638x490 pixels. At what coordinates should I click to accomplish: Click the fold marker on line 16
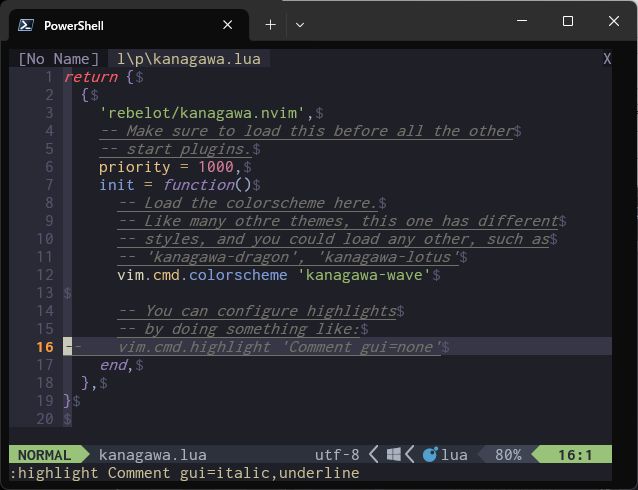point(69,347)
